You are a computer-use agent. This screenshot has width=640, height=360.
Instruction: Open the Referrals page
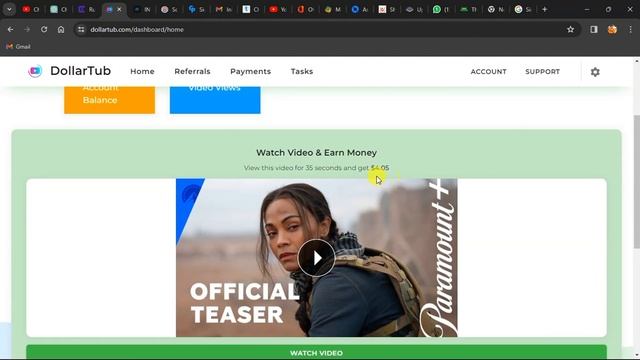[x=192, y=71]
